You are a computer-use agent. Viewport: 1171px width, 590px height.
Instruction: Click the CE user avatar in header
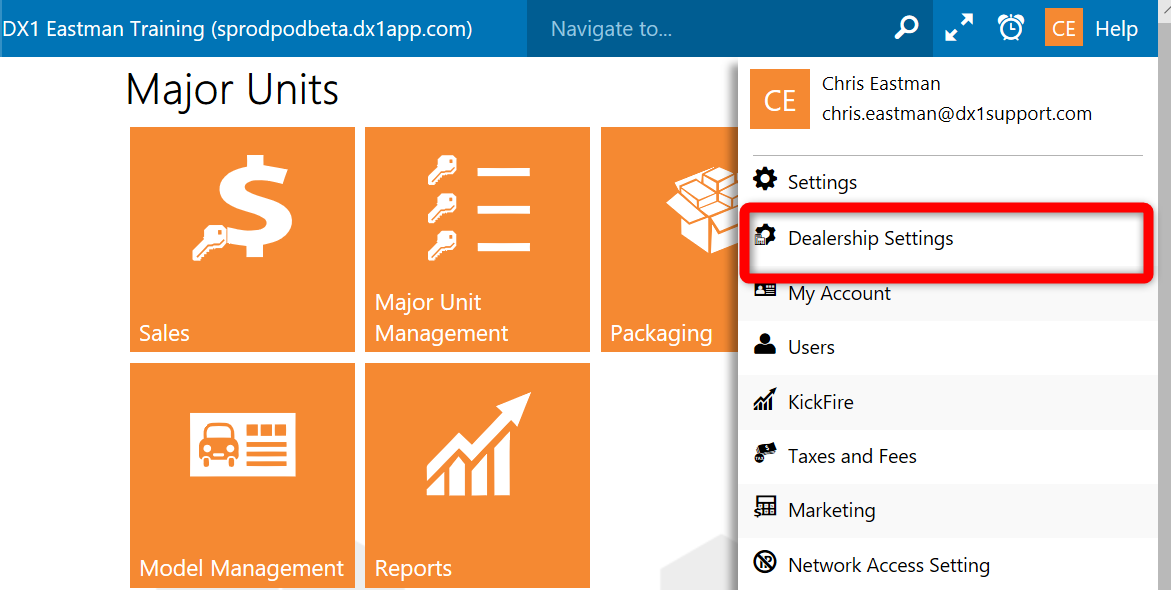click(1063, 28)
